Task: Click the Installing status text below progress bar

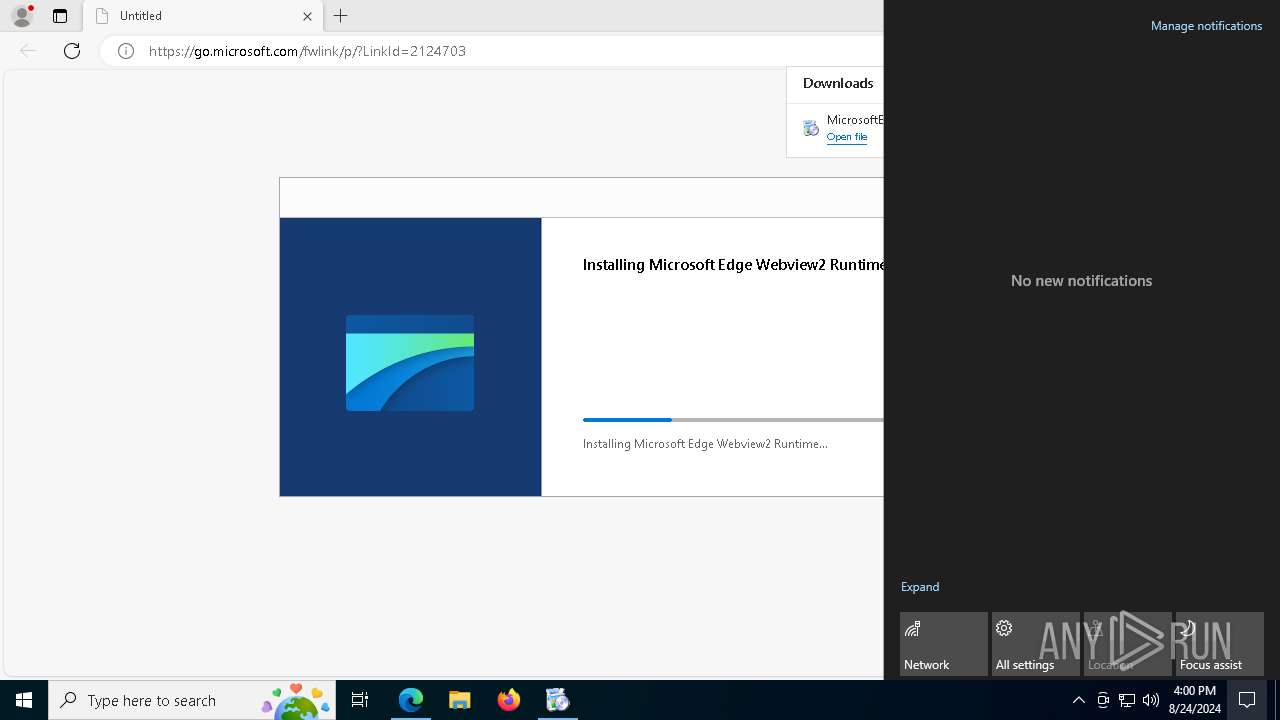Action: 705,444
